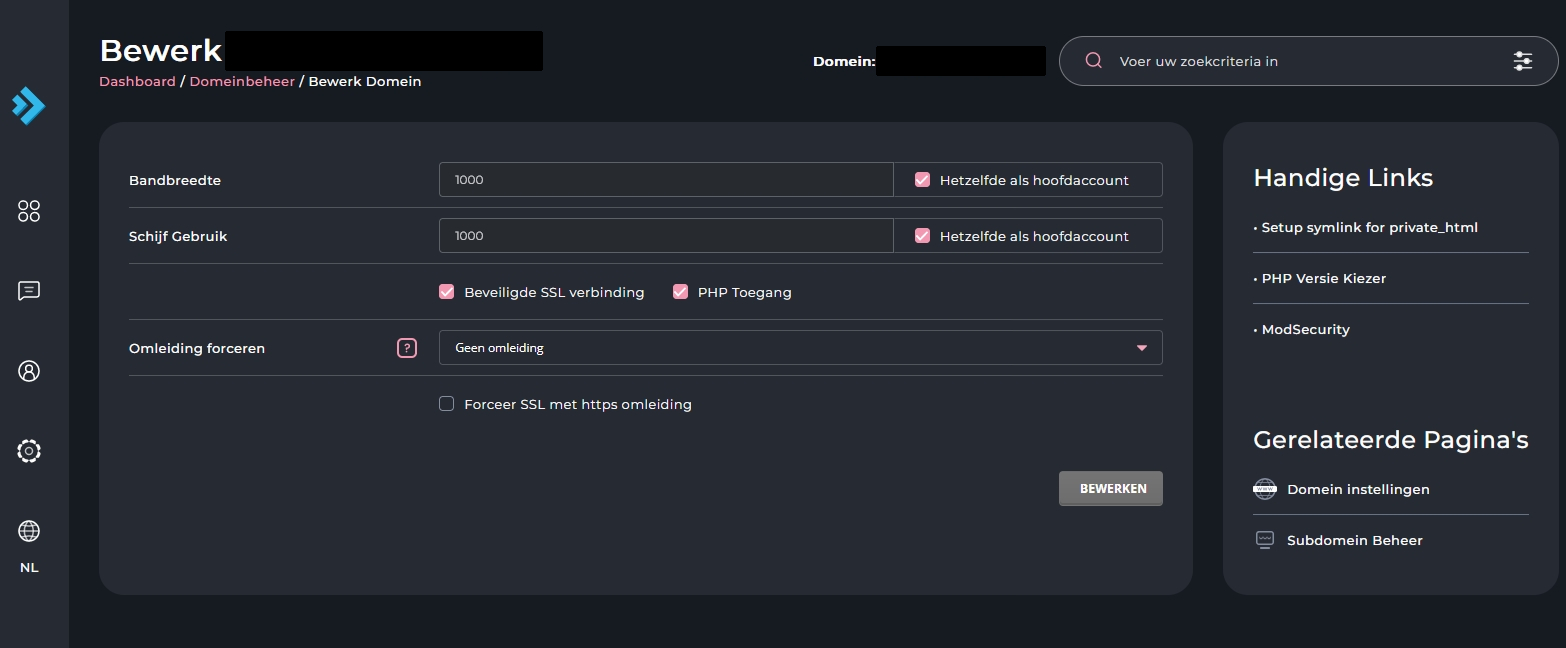Click the globe language icon in sidebar
1566x648 pixels.
29,531
